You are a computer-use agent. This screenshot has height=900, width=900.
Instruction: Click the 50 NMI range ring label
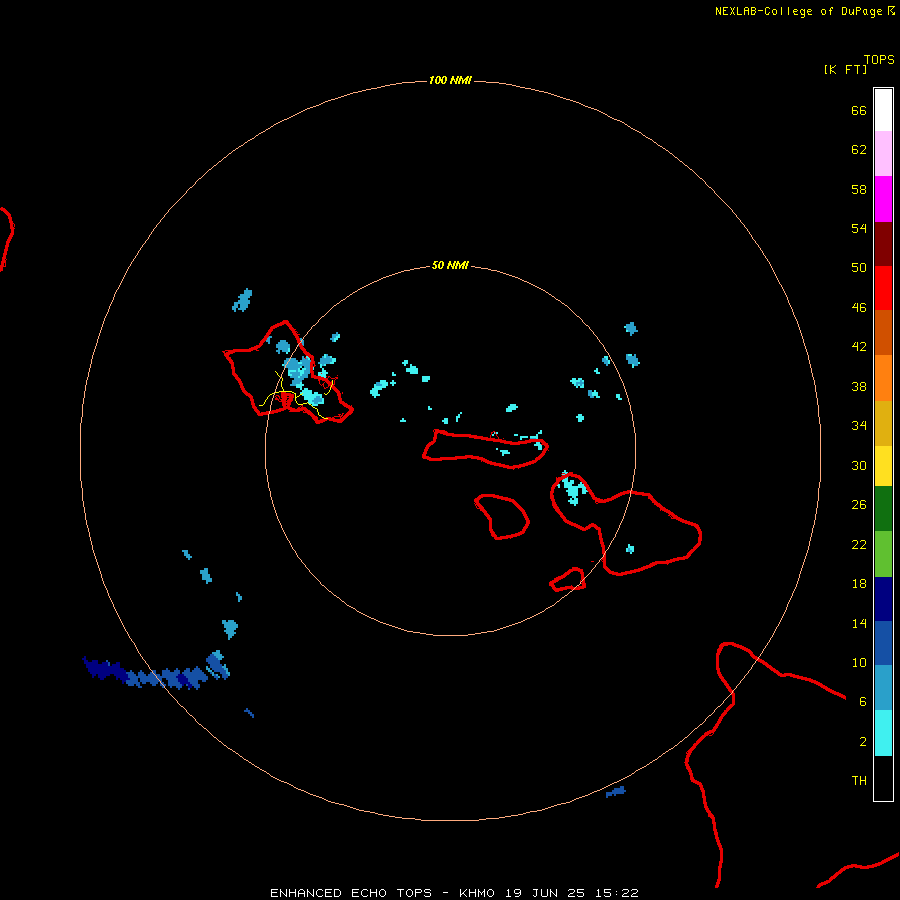click(449, 265)
